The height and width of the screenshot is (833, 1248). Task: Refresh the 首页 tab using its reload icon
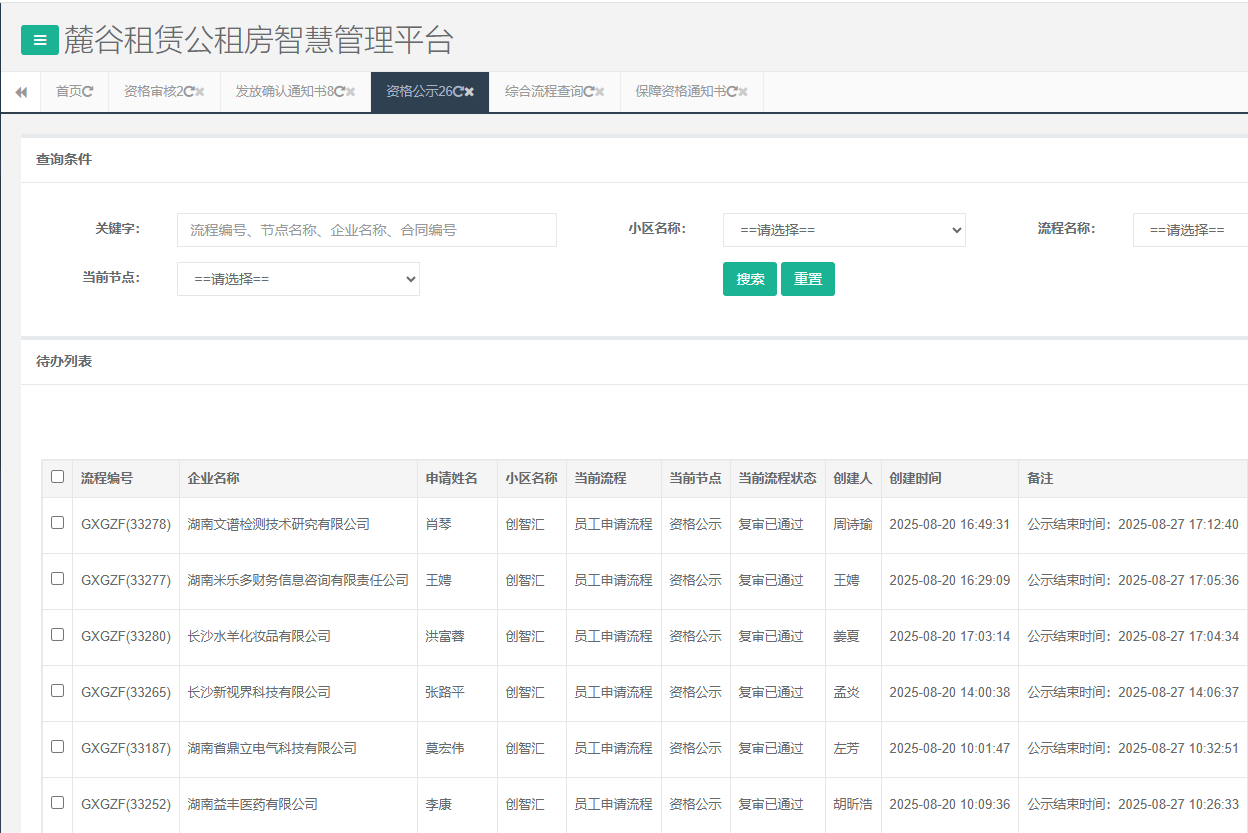click(x=88, y=92)
